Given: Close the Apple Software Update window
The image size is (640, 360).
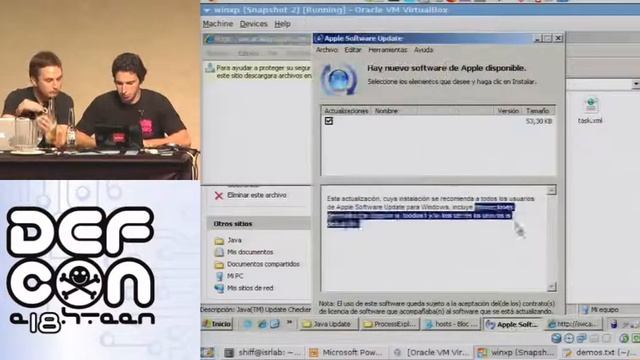Looking at the screenshot, I should click(558, 38).
